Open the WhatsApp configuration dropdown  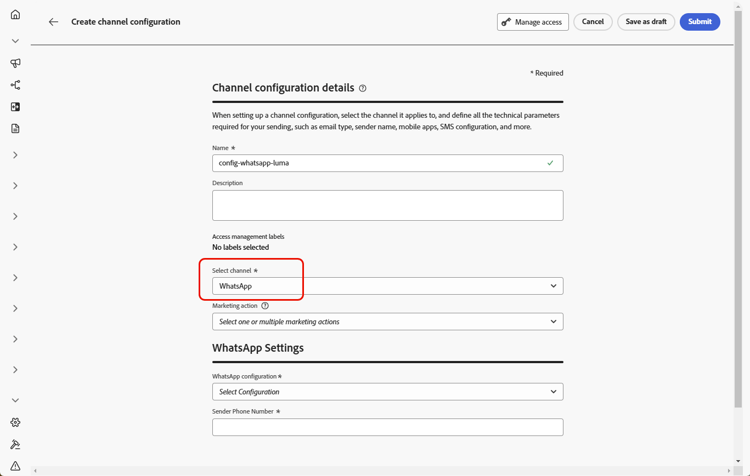pyautogui.click(x=387, y=392)
